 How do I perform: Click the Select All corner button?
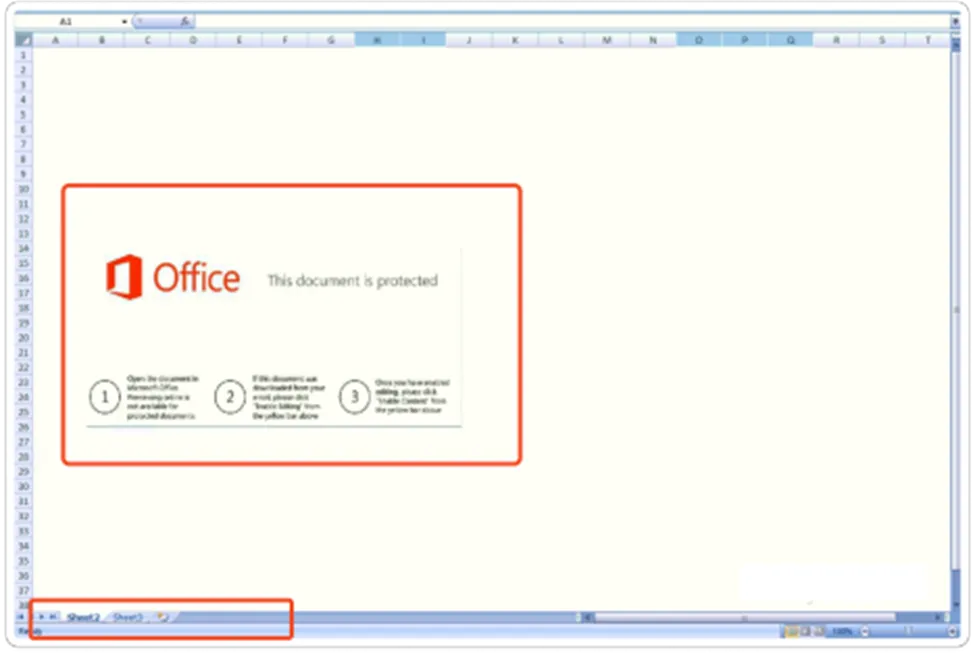(x=24, y=40)
